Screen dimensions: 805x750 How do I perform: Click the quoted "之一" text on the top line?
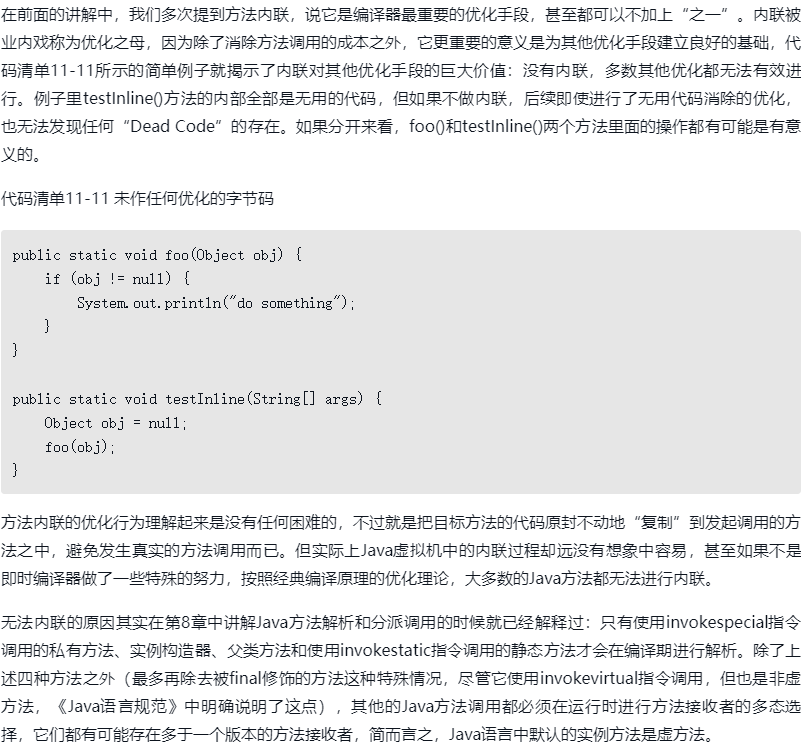(708, 15)
